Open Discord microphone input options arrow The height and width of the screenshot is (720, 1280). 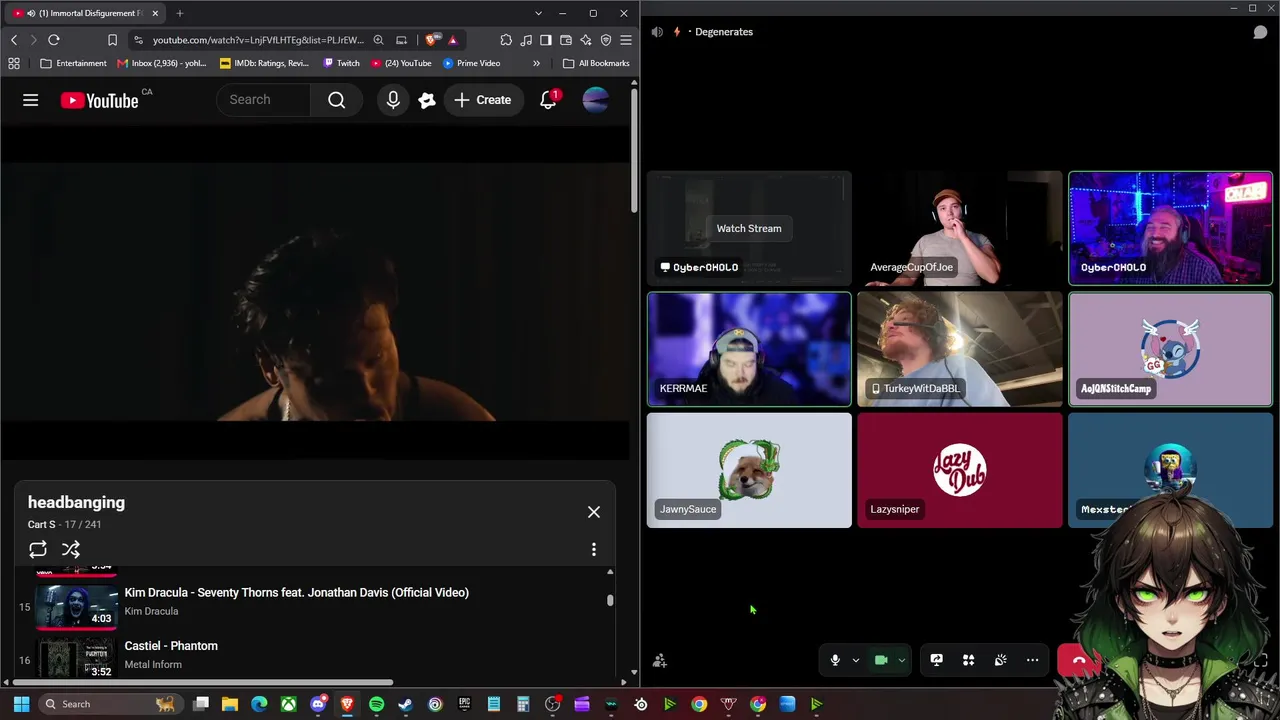[855, 660]
